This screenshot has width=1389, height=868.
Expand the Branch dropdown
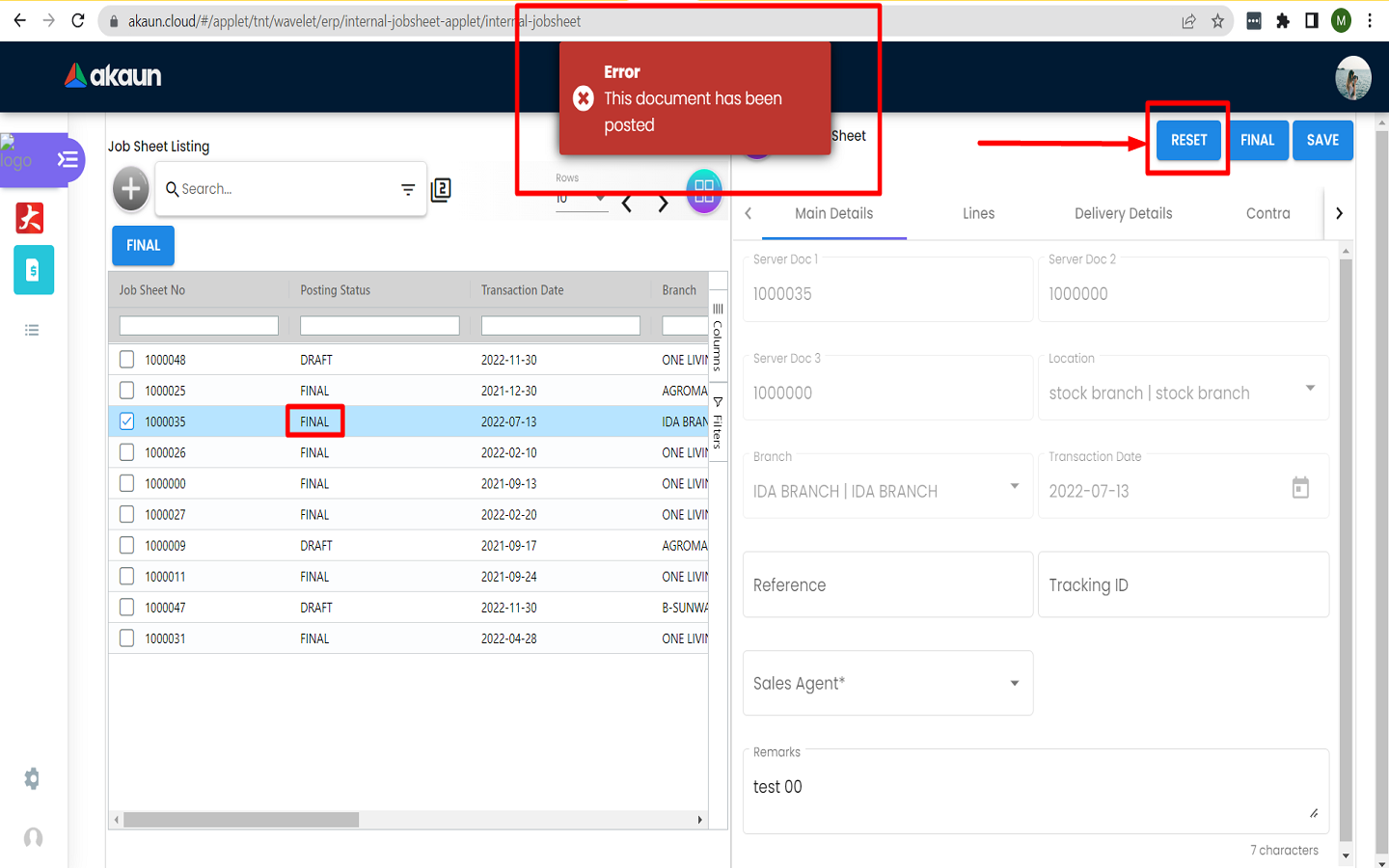pos(1014,487)
